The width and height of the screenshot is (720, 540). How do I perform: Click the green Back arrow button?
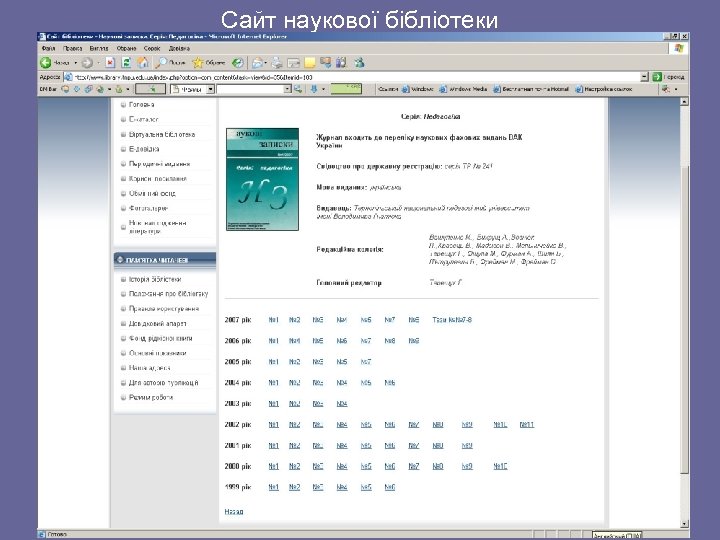tap(45, 62)
